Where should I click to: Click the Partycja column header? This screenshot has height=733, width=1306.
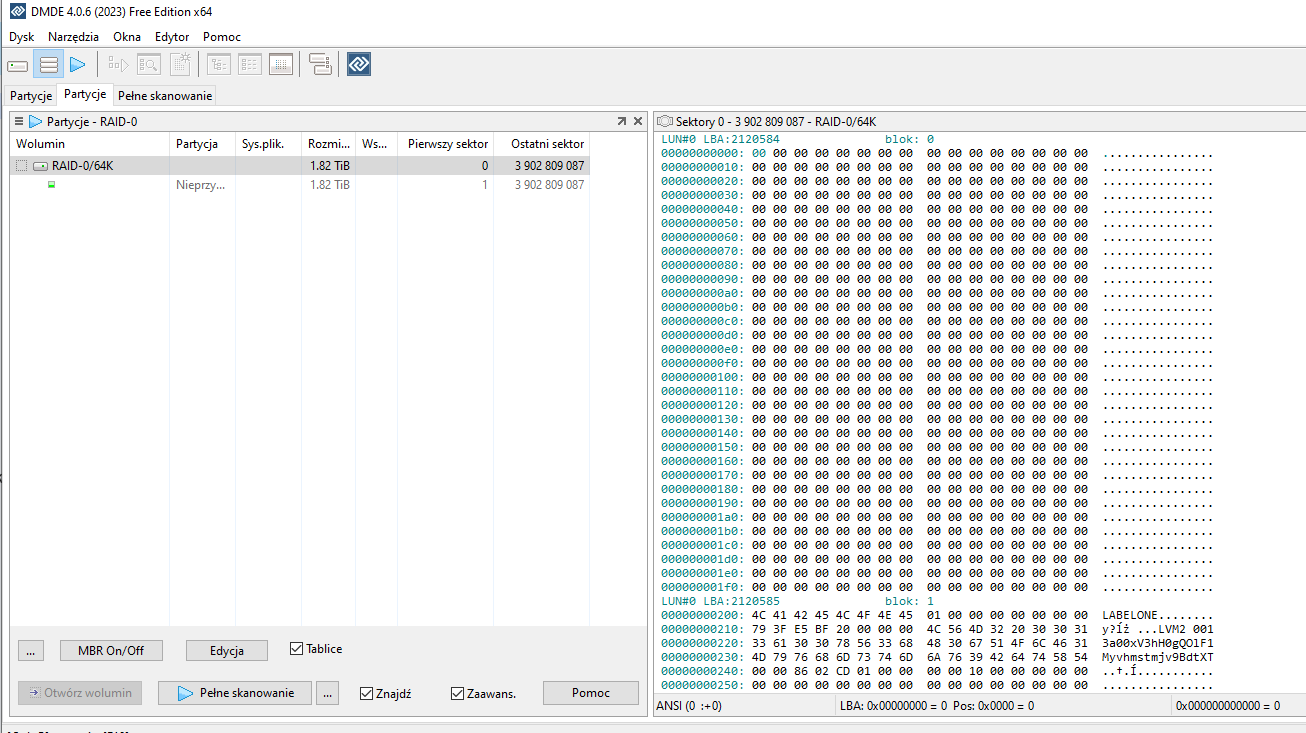point(202,144)
